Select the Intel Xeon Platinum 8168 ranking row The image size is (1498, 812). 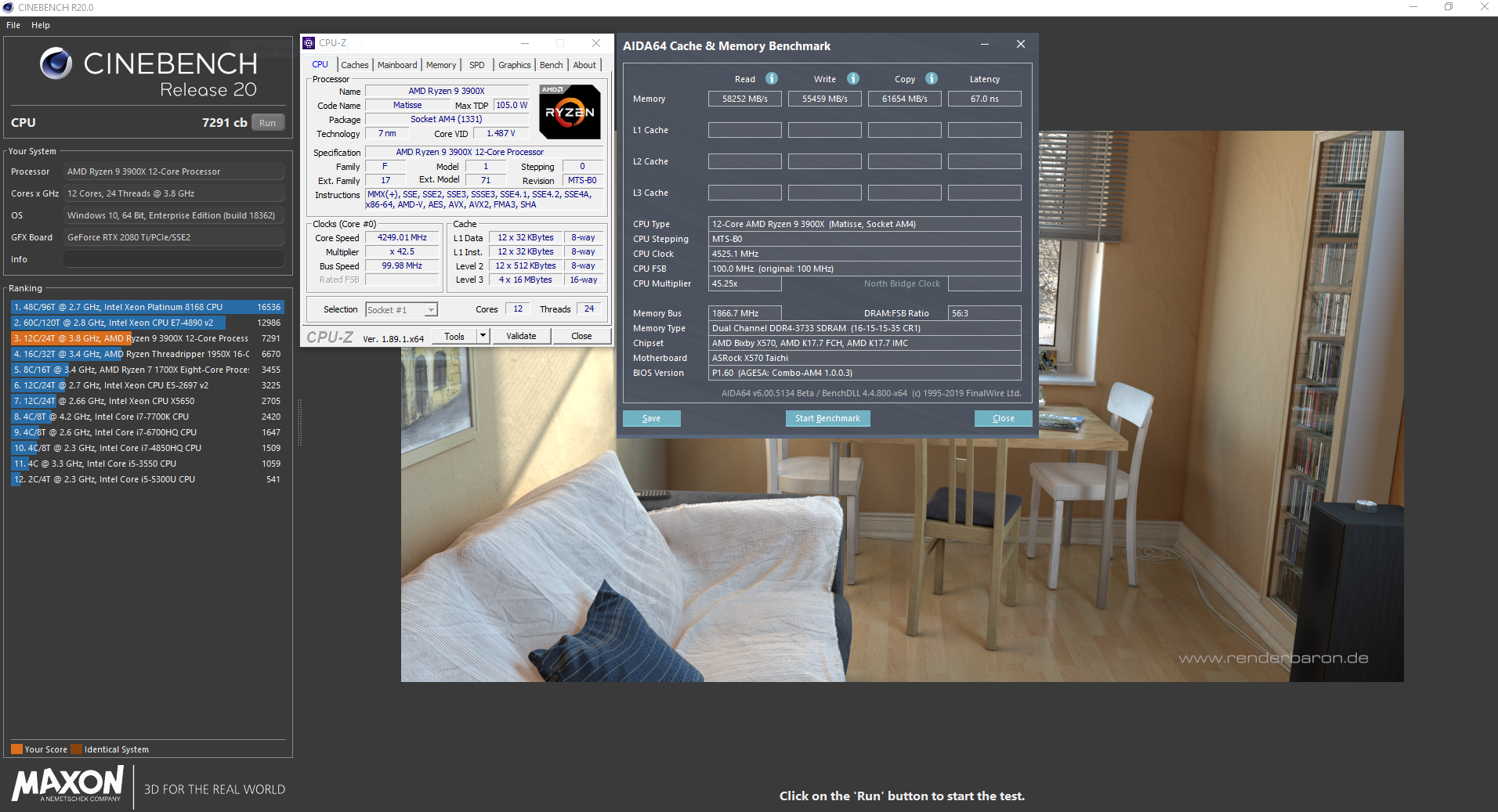147,307
